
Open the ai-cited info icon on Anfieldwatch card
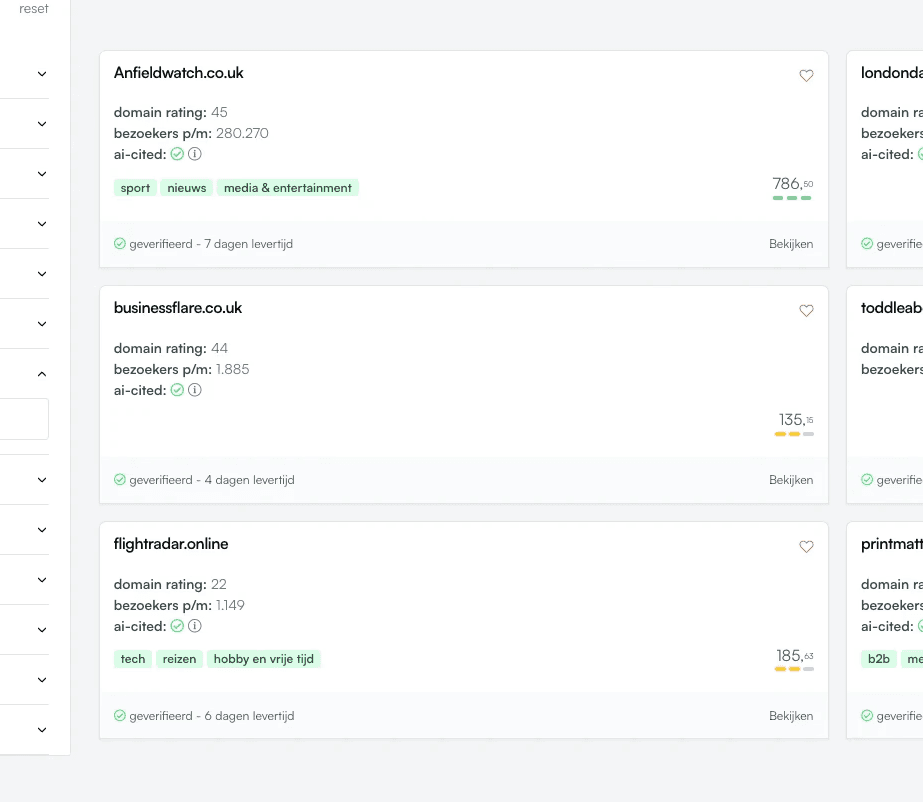194,154
